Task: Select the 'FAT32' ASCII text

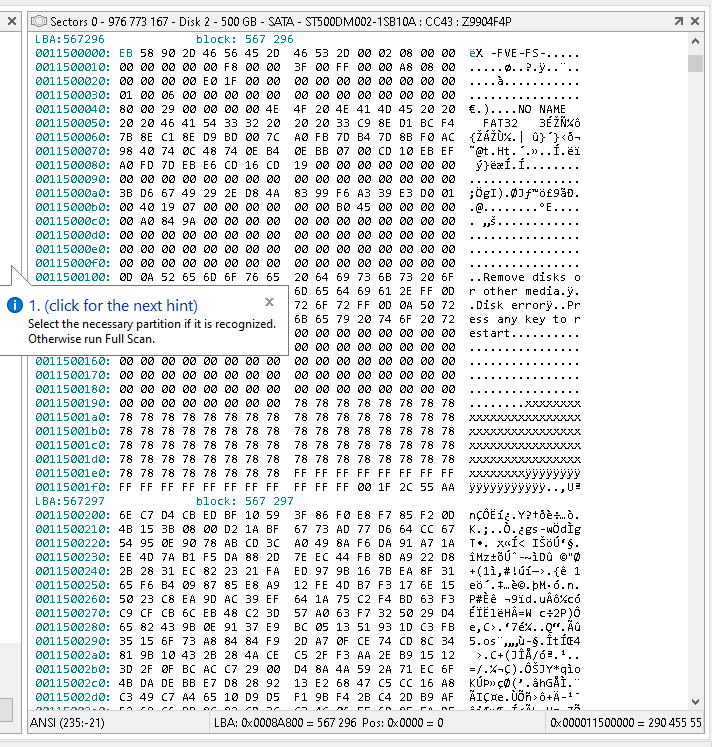Action: (500, 123)
